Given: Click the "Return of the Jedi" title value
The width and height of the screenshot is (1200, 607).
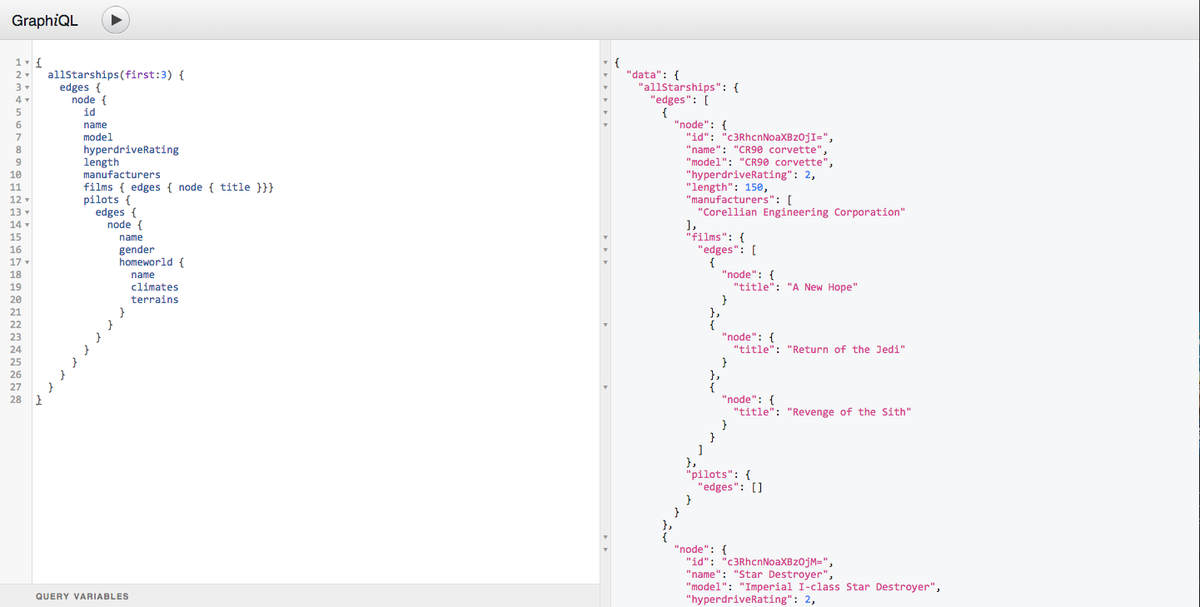Looking at the screenshot, I should pyautogui.click(x=847, y=350).
